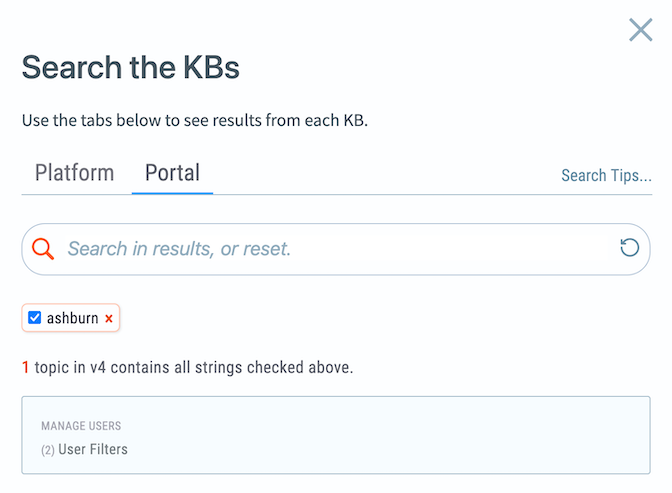Click the 'topic in v4 contains all strings' summary
Viewport: 672px width, 493px height.
click(194, 367)
